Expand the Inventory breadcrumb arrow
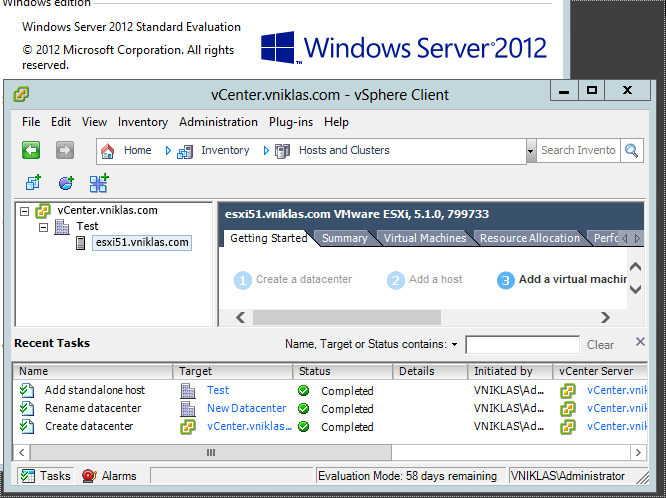The width and height of the screenshot is (666, 498). [x=266, y=151]
